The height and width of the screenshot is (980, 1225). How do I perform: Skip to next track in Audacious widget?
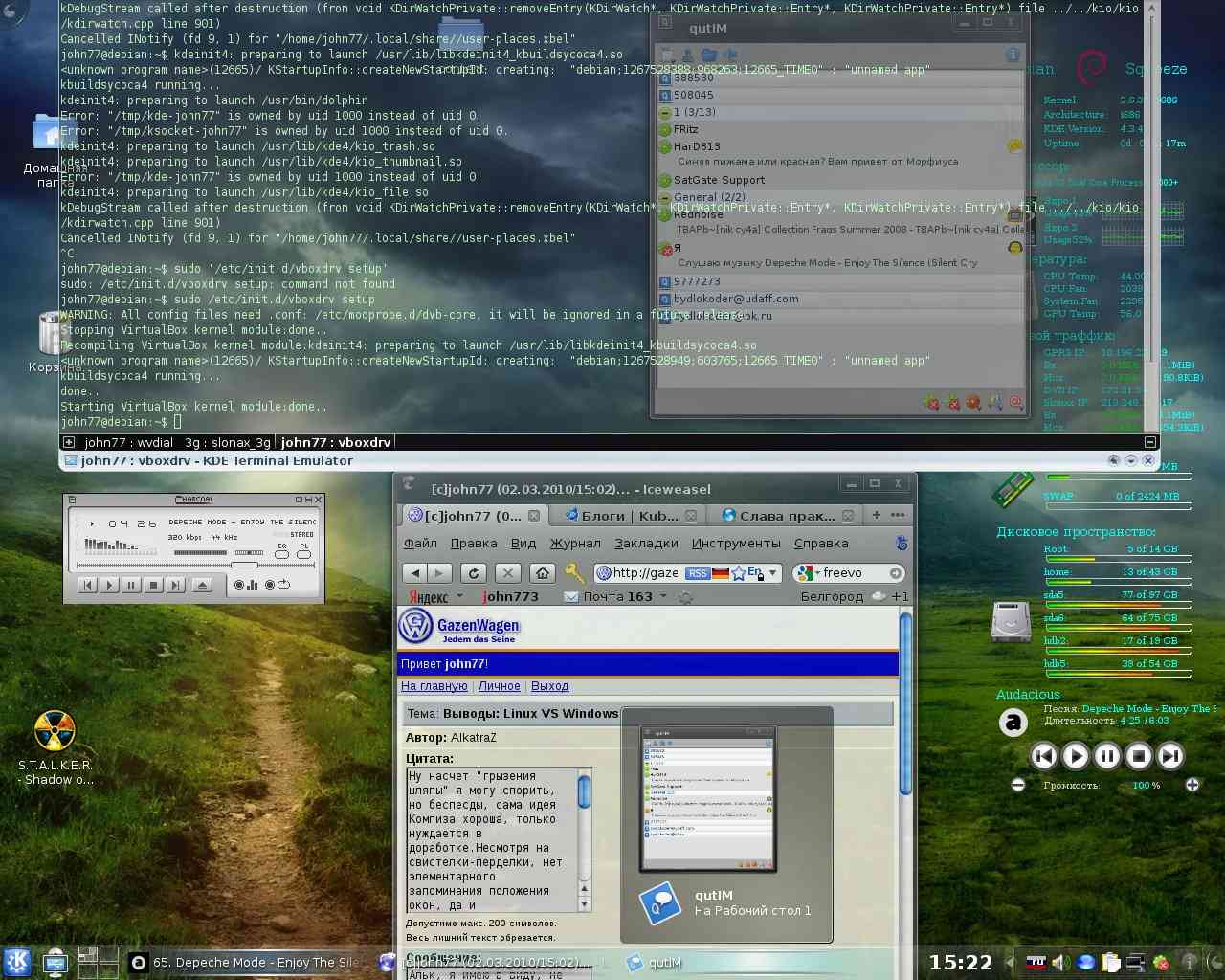coord(1170,756)
